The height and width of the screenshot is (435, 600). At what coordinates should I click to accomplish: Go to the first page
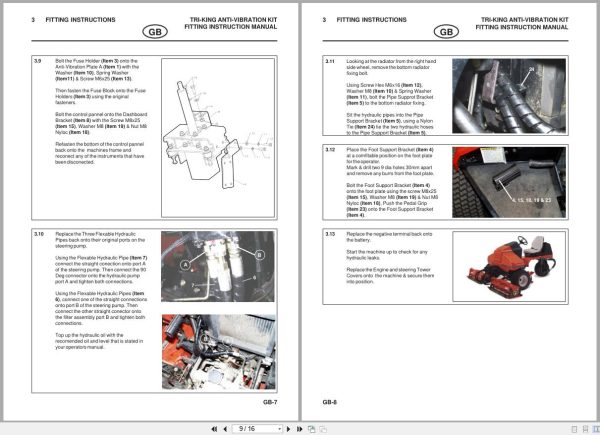pos(214,429)
